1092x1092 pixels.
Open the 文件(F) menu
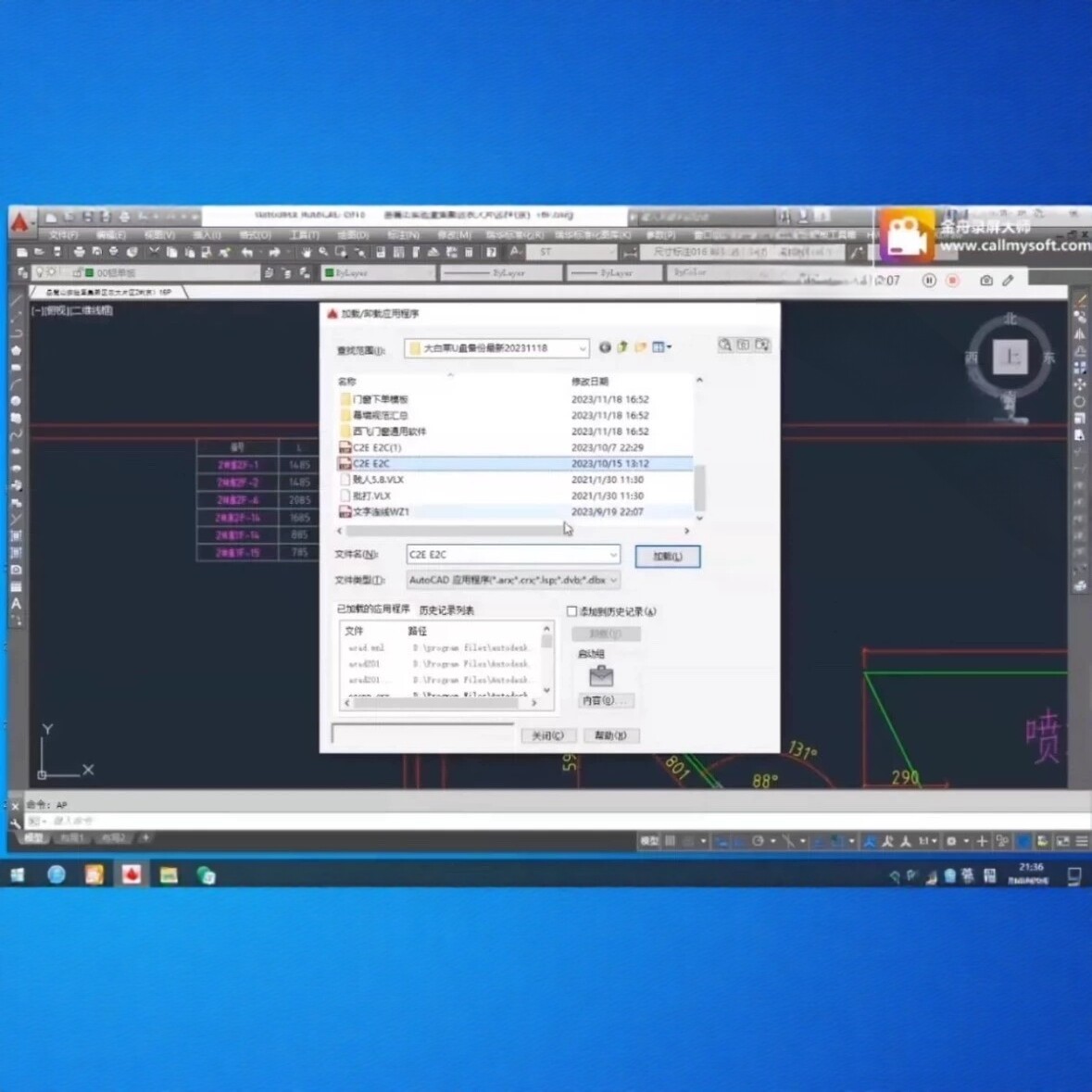pos(63,234)
